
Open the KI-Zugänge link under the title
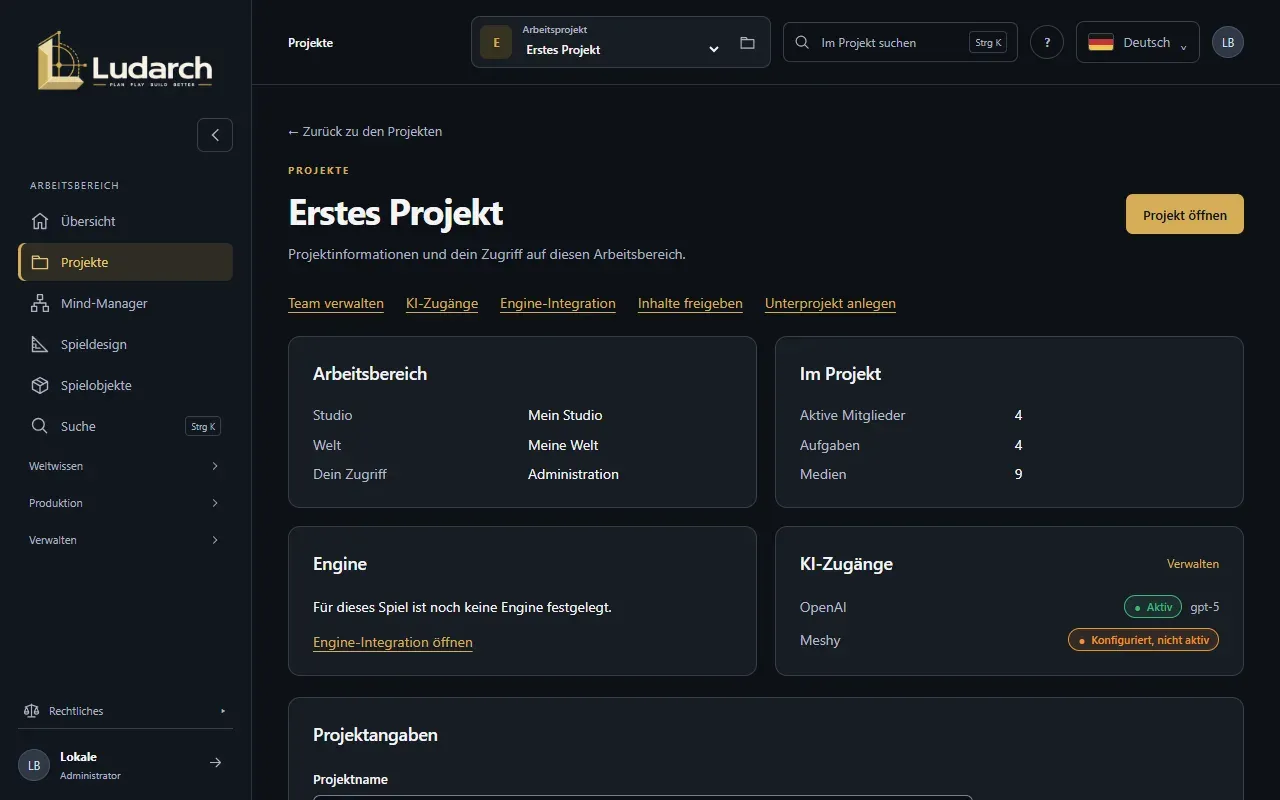pos(442,303)
